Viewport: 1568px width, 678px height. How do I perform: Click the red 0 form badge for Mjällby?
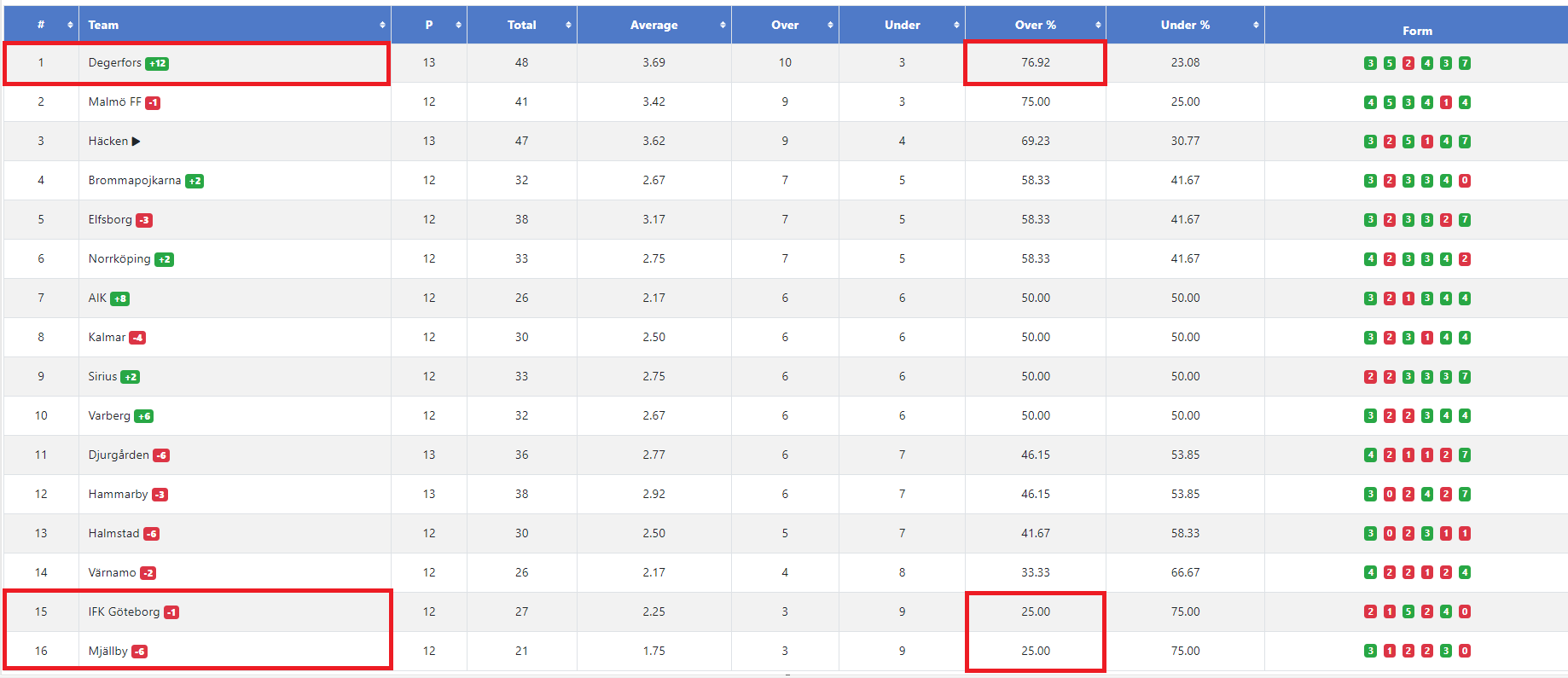(x=1464, y=652)
